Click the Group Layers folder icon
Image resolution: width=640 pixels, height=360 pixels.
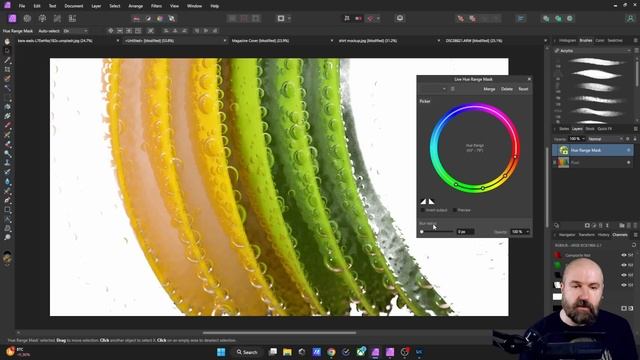[x=622, y=225]
